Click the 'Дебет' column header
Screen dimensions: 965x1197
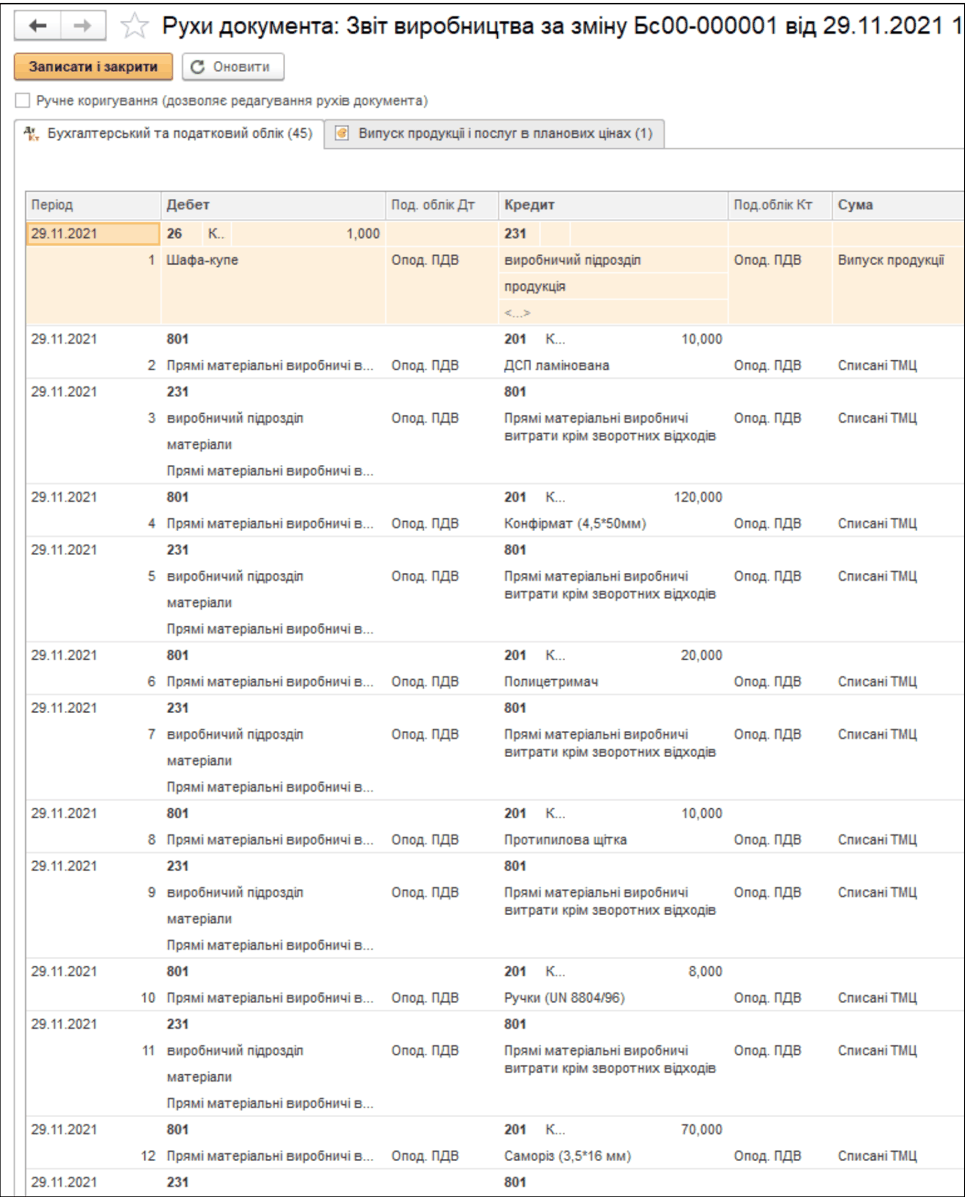(273, 205)
